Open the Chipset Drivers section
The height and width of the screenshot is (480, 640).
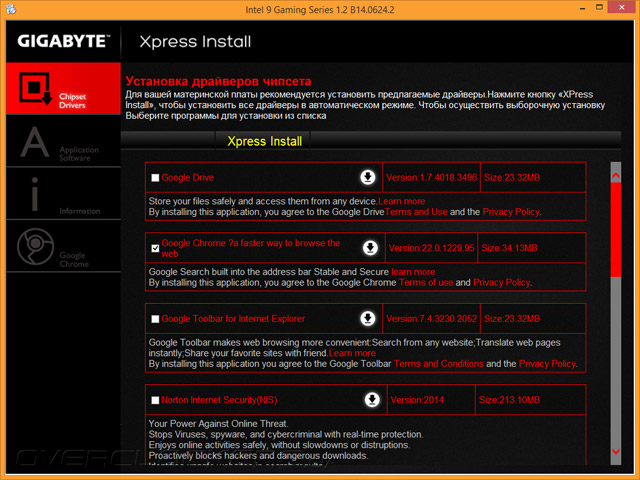point(63,89)
